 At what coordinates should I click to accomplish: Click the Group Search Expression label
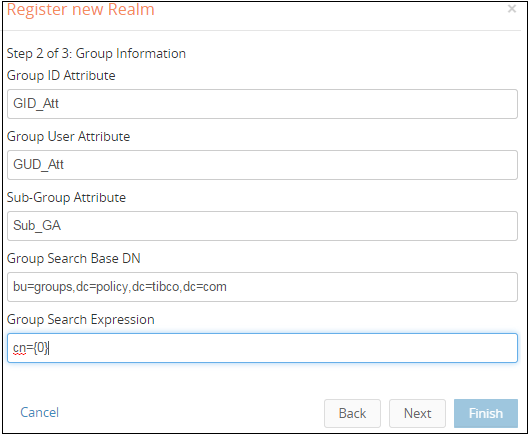pyautogui.click(x=80, y=319)
